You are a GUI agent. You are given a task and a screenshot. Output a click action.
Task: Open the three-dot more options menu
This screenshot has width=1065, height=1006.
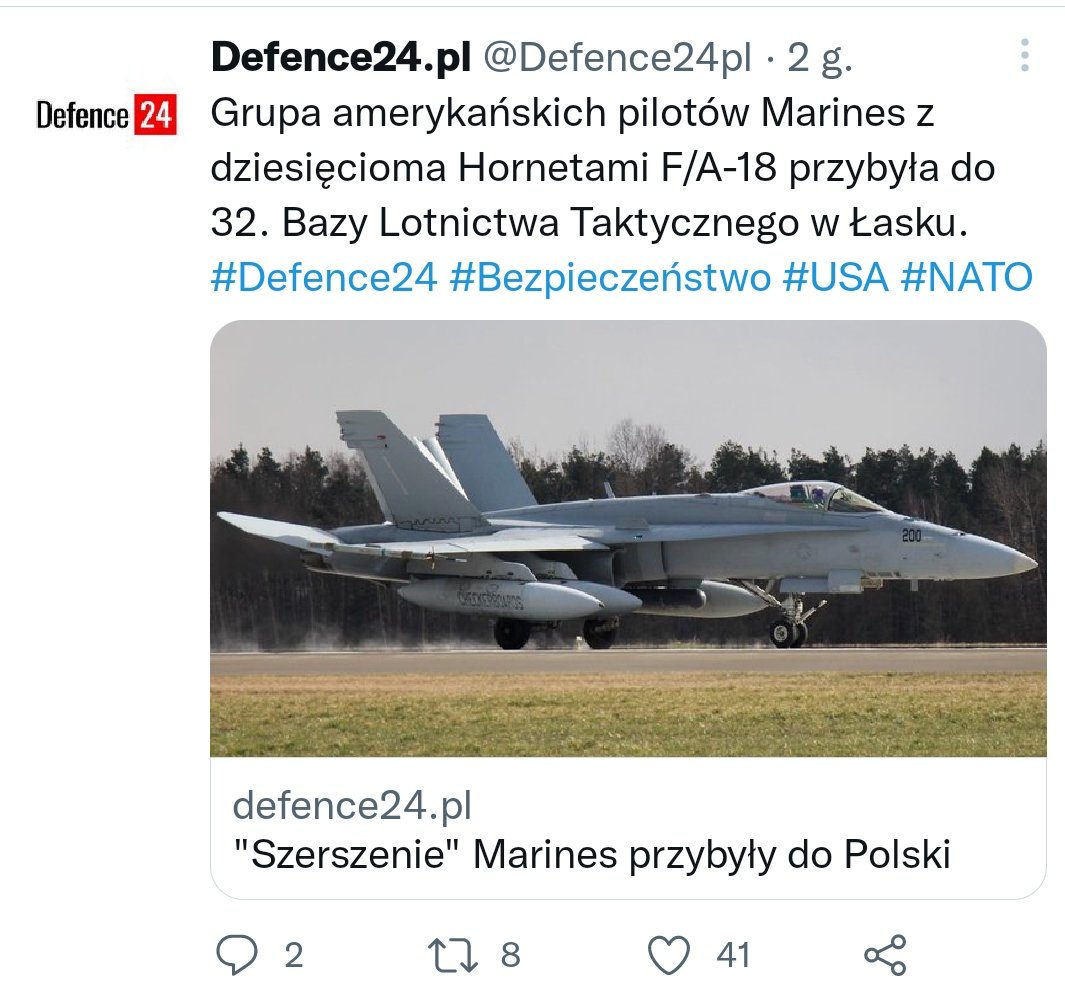coord(1024,56)
